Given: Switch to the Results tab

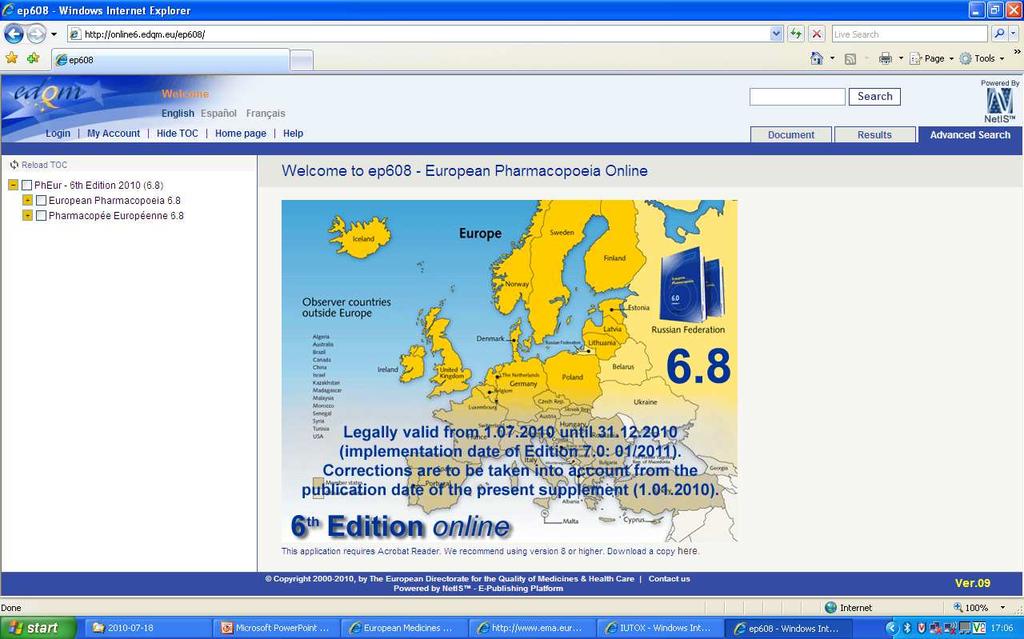Looking at the screenshot, I should pyautogui.click(x=874, y=135).
